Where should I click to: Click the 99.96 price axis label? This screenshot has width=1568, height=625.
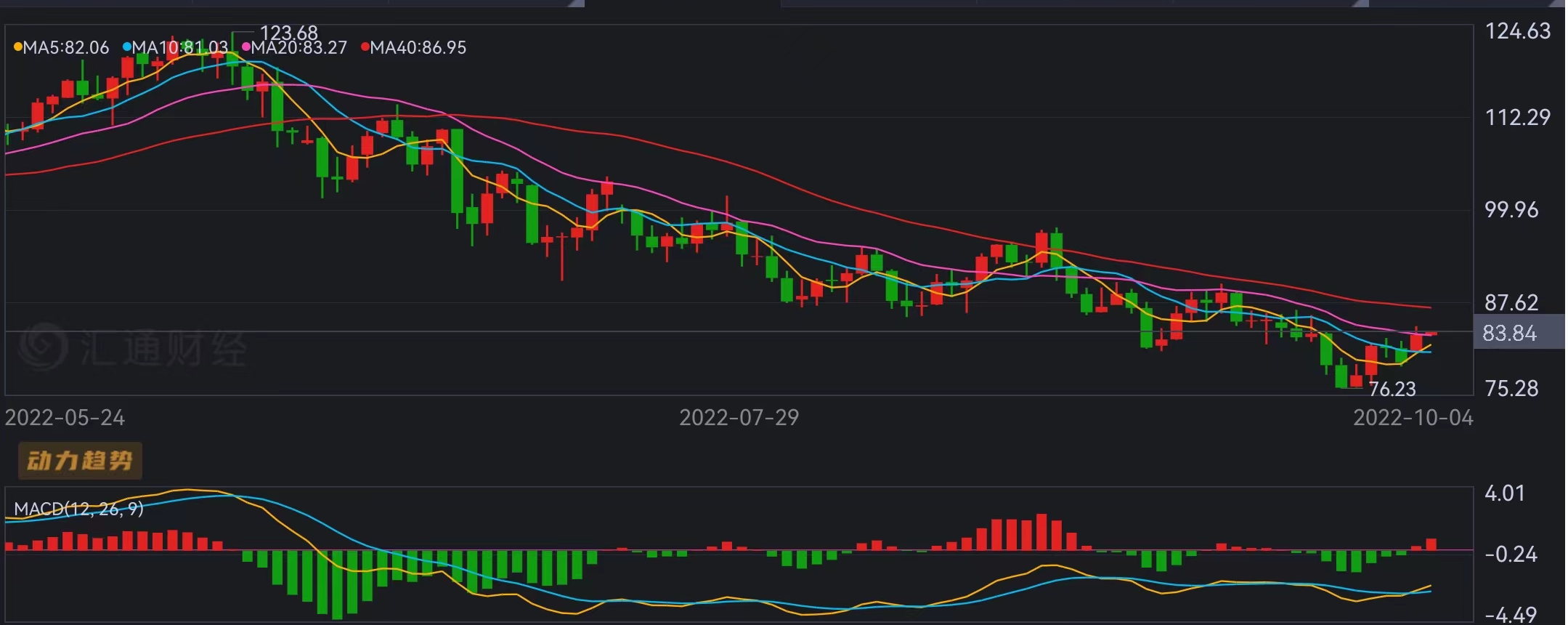(x=1511, y=210)
